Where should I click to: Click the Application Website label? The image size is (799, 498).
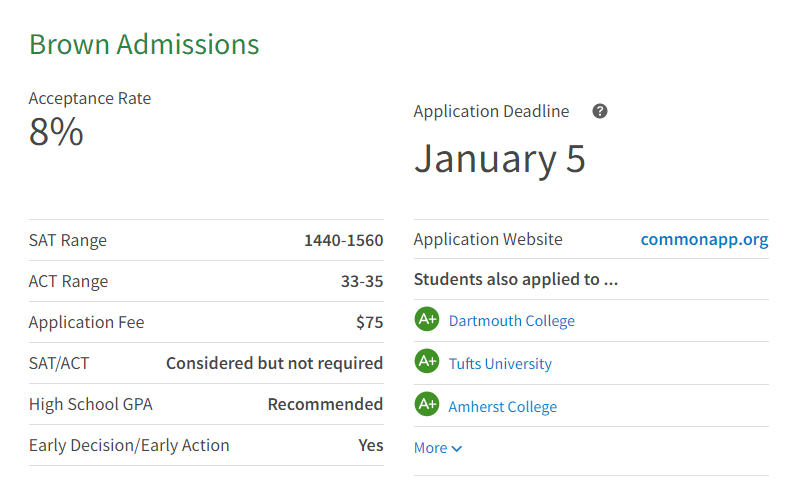[x=488, y=240]
